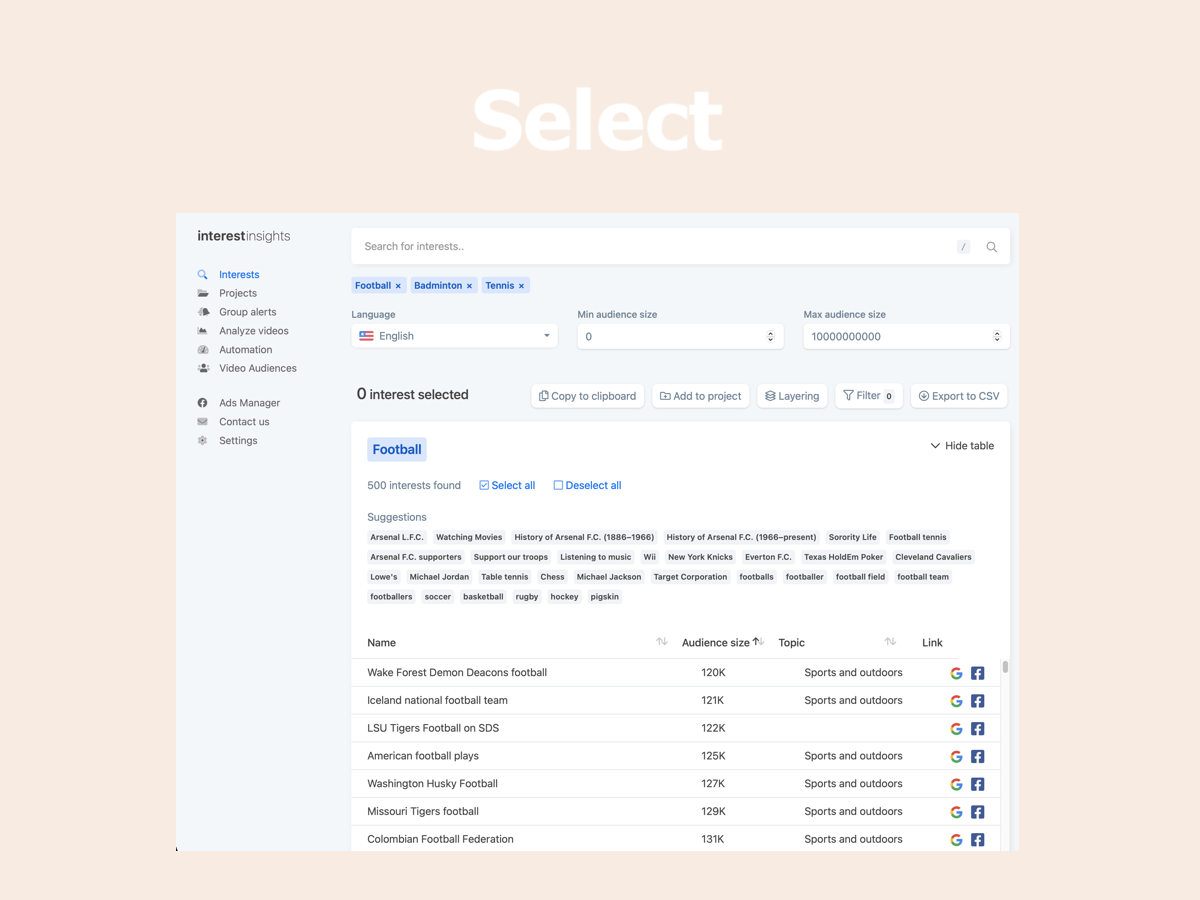1200x900 pixels.
Task: Click the 120K audience size cell
Action: (x=713, y=673)
